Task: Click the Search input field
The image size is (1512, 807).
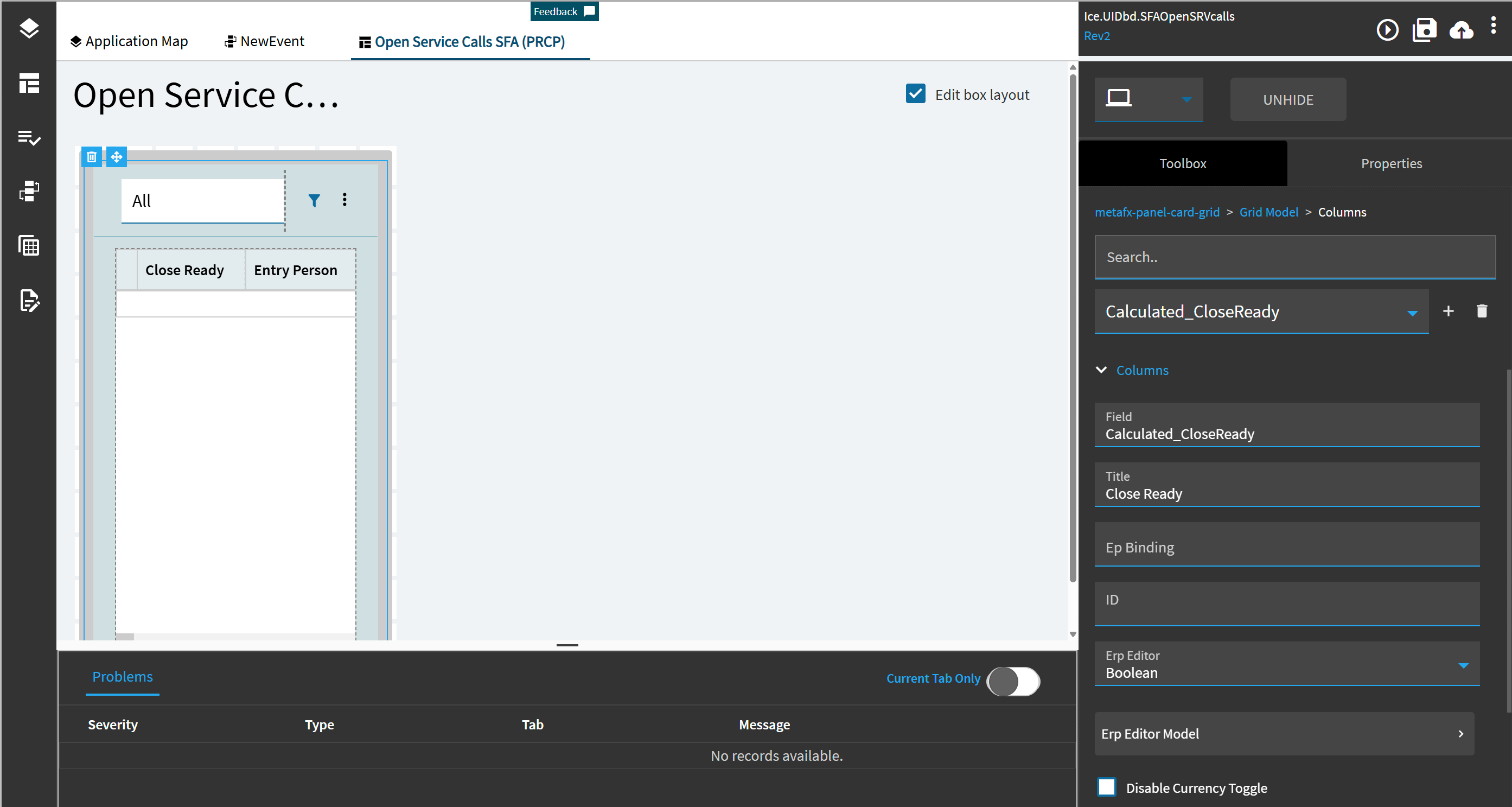Action: tap(1294, 257)
